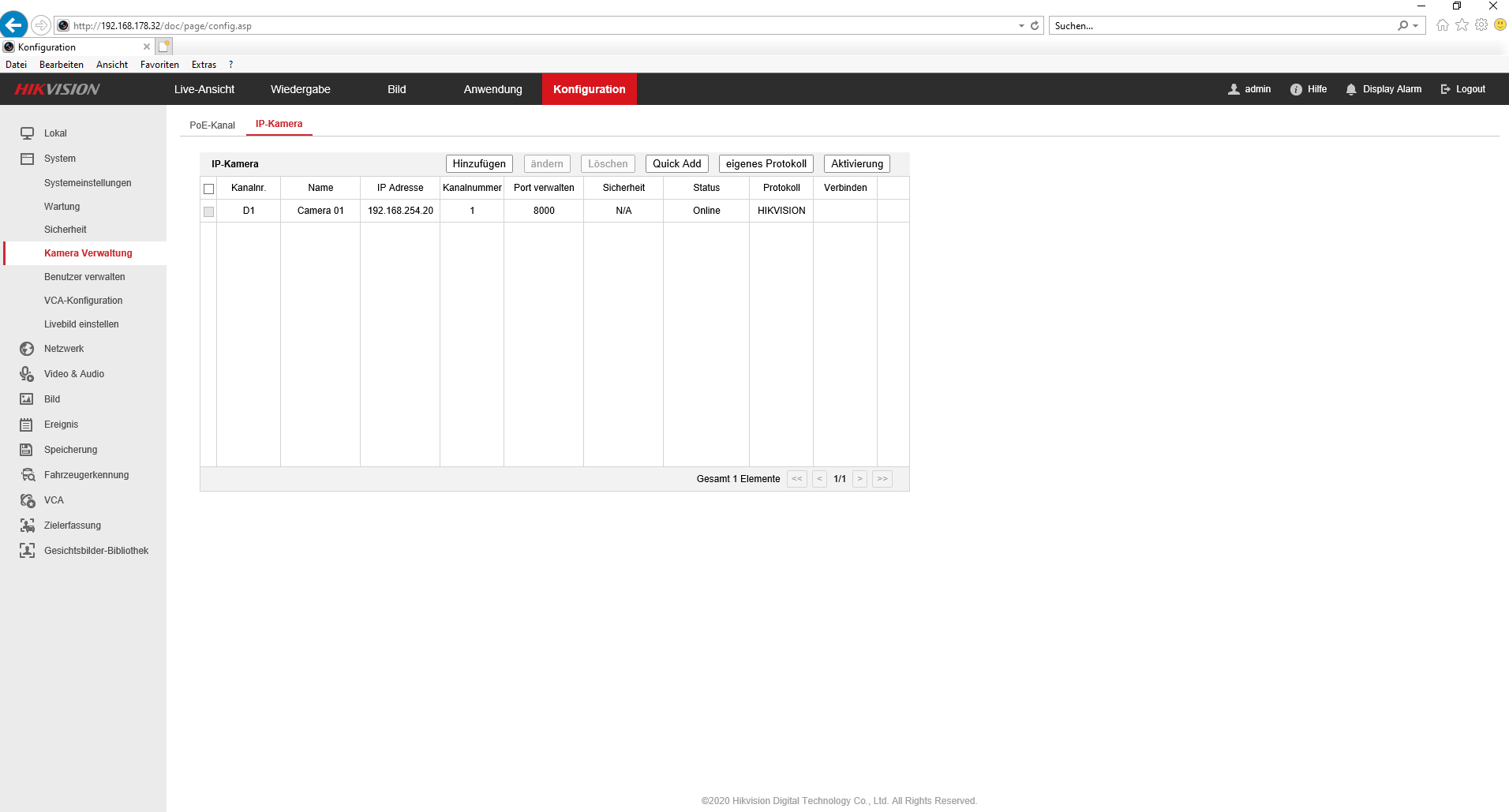Click the Zielerfassung target capture icon
This screenshot has width=1509, height=812.
click(x=27, y=526)
